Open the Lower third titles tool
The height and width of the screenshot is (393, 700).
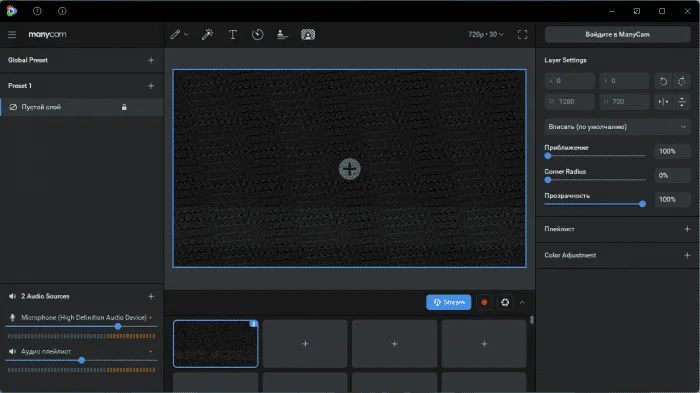point(282,34)
